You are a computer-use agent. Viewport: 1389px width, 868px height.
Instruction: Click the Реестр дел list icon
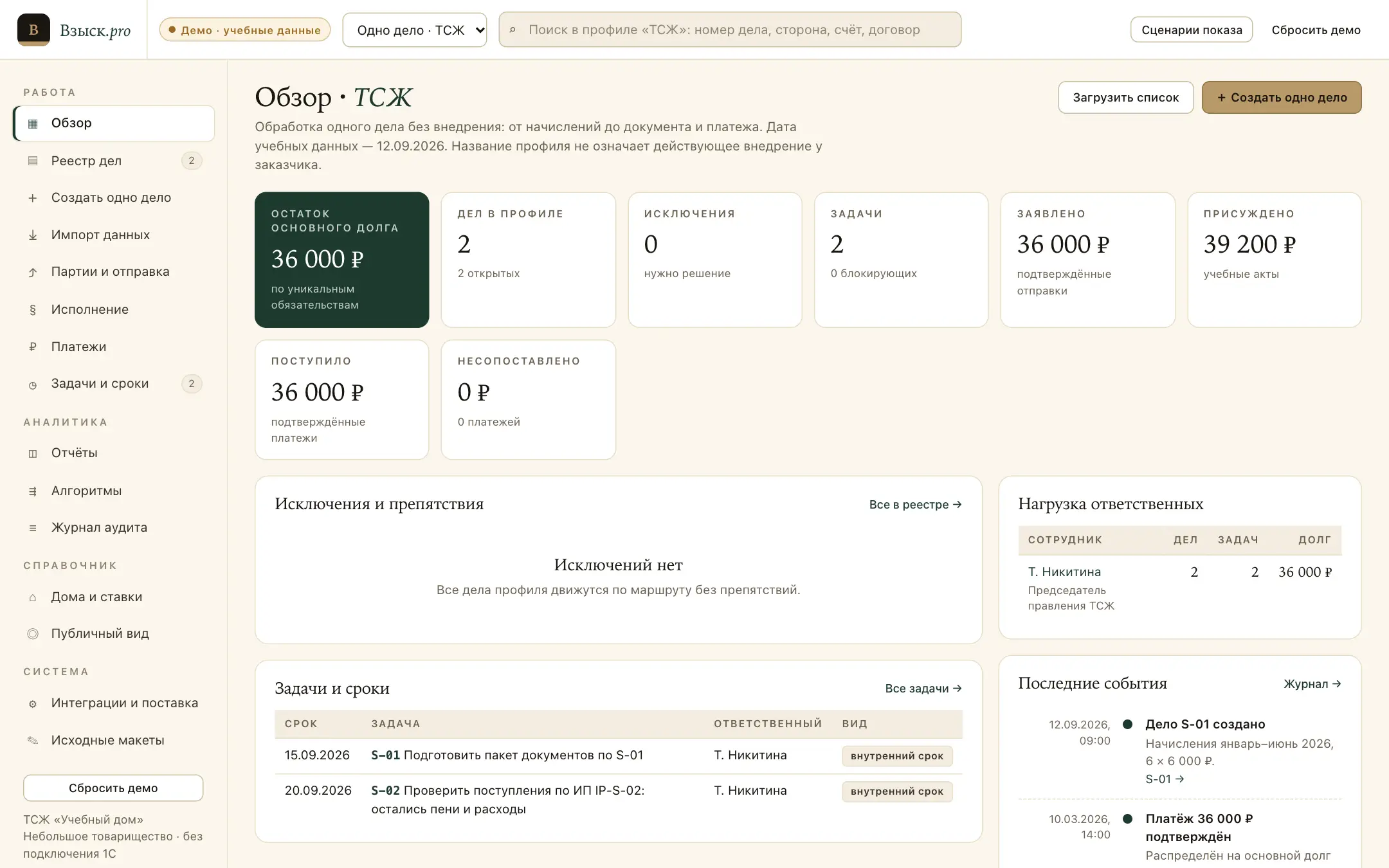pos(33,161)
